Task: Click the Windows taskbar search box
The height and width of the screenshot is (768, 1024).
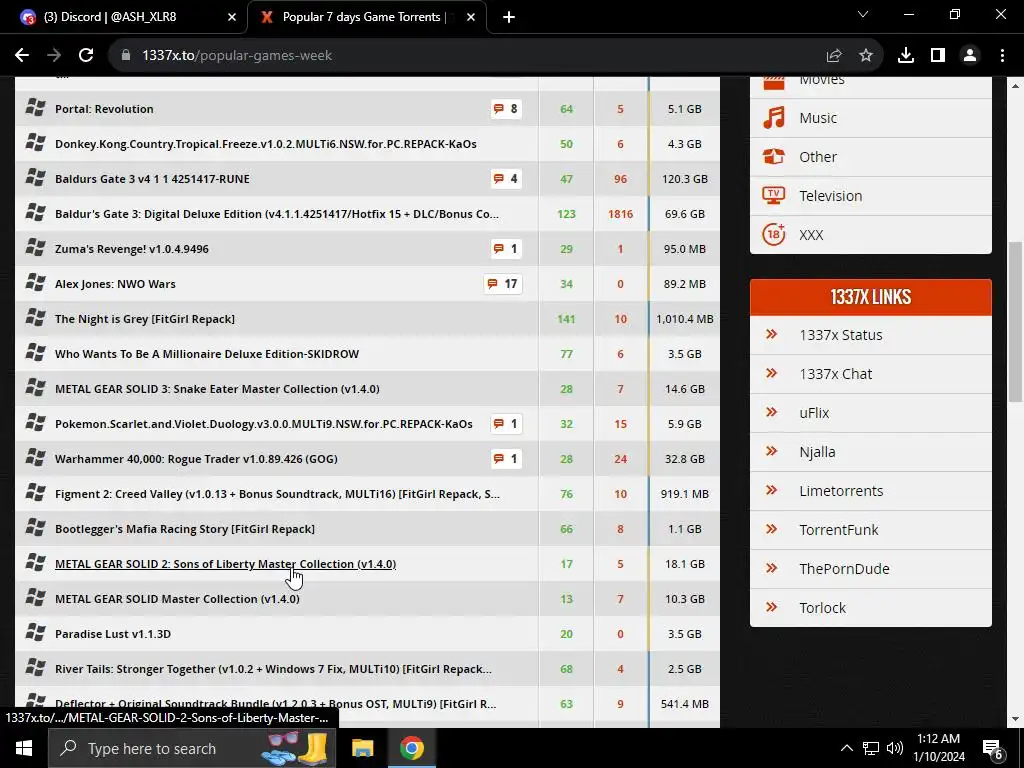Action: click(192, 748)
